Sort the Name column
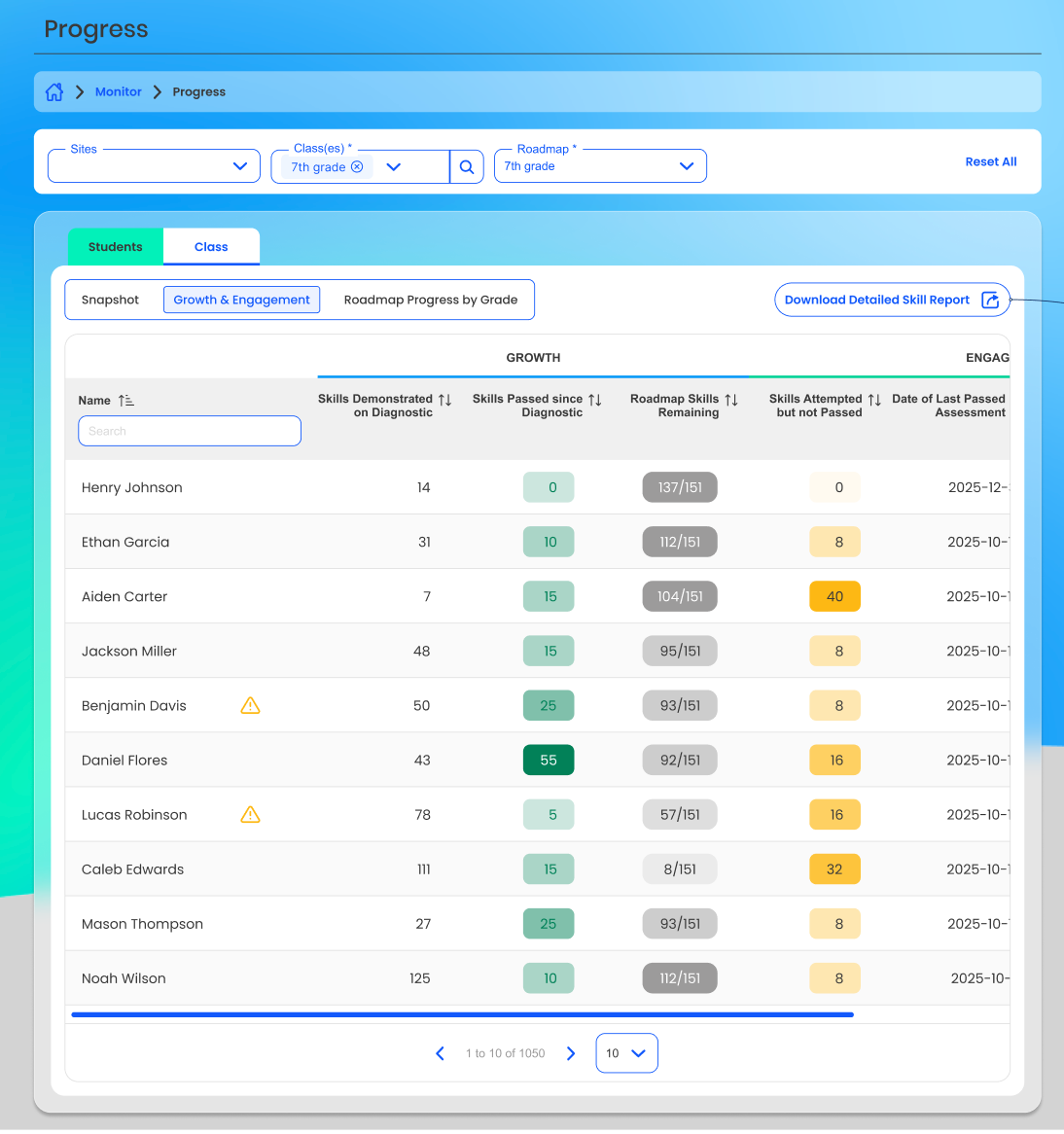 pos(126,400)
